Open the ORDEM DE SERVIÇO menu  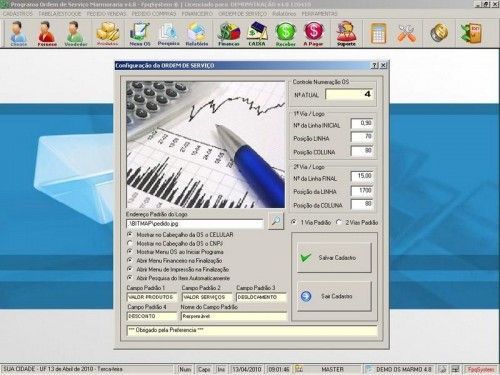(x=243, y=14)
